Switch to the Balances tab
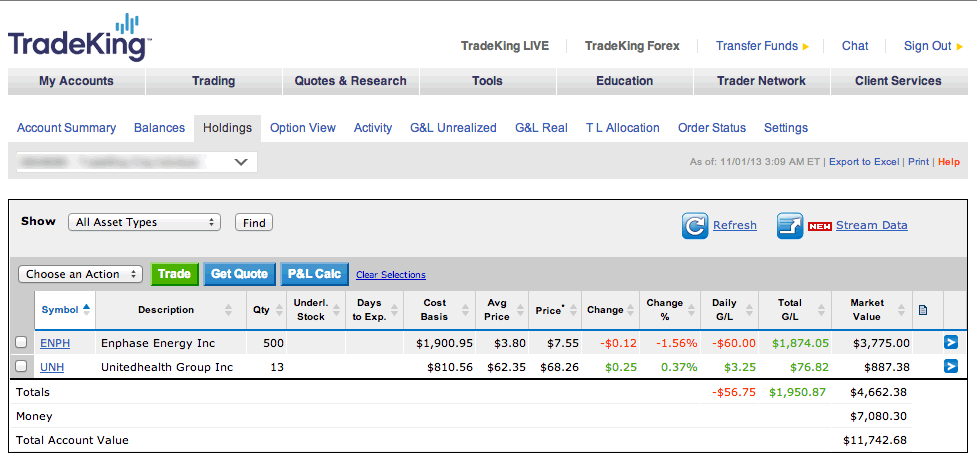 pos(160,128)
